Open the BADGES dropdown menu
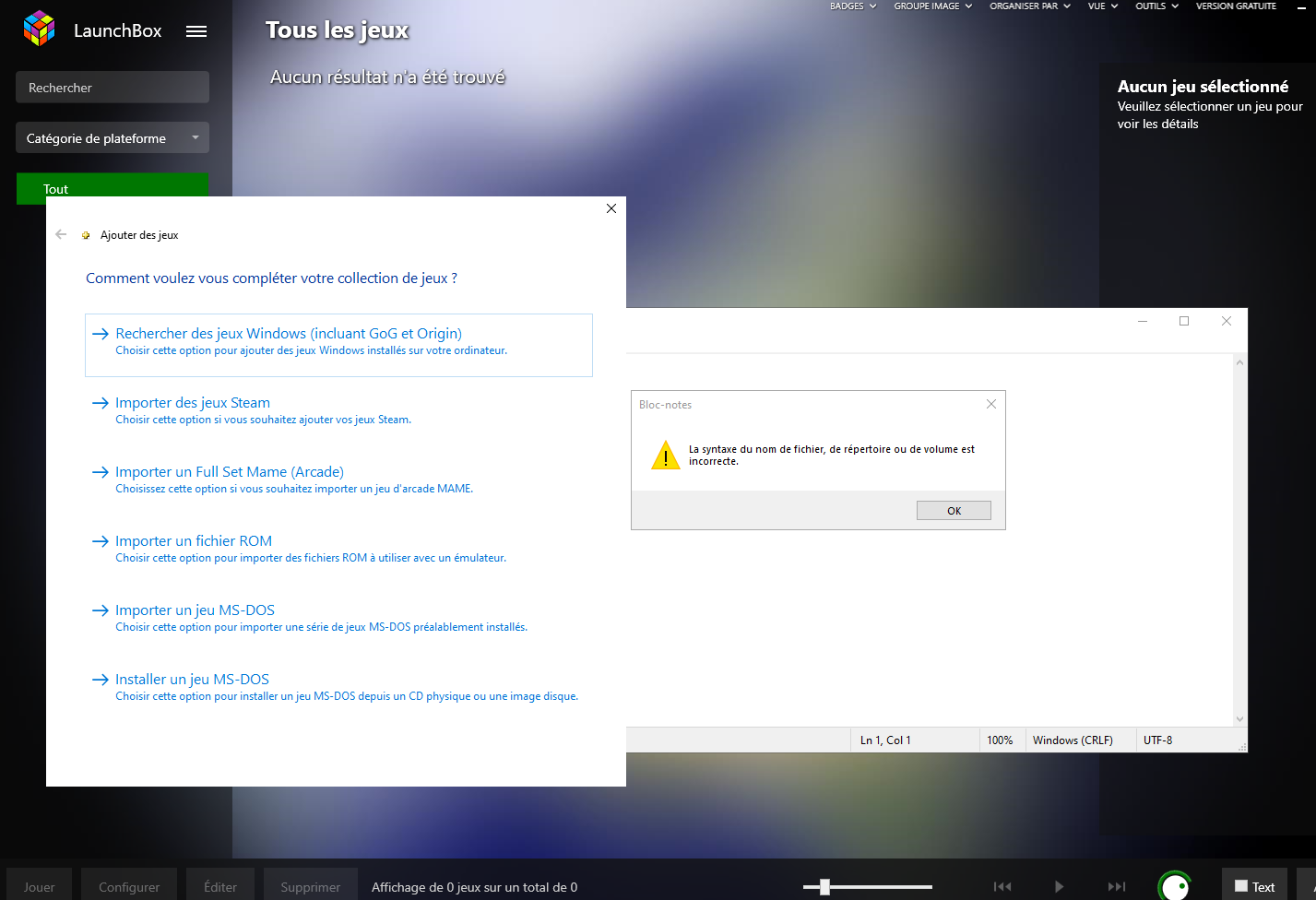The image size is (1316, 900). point(853,6)
